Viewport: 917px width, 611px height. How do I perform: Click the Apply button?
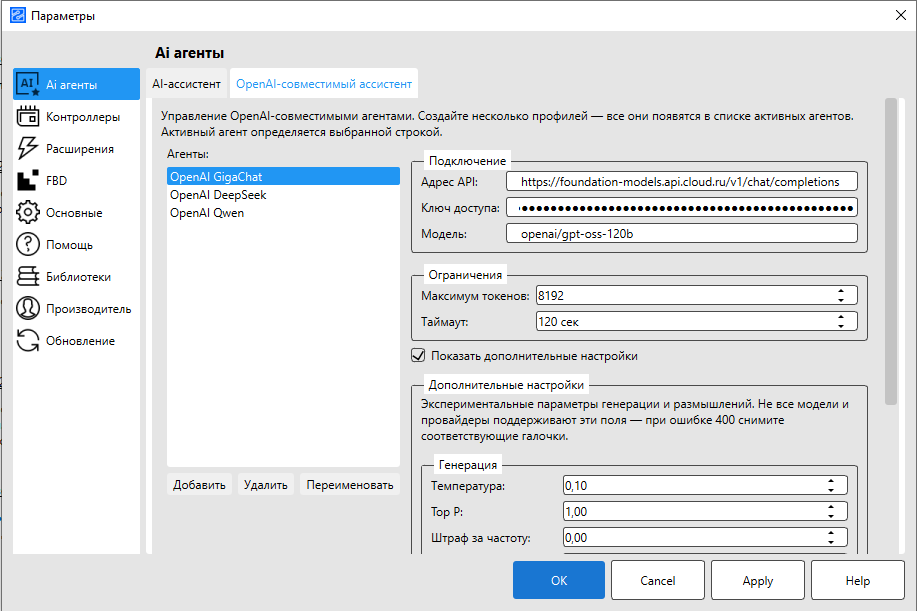(758, 580)
